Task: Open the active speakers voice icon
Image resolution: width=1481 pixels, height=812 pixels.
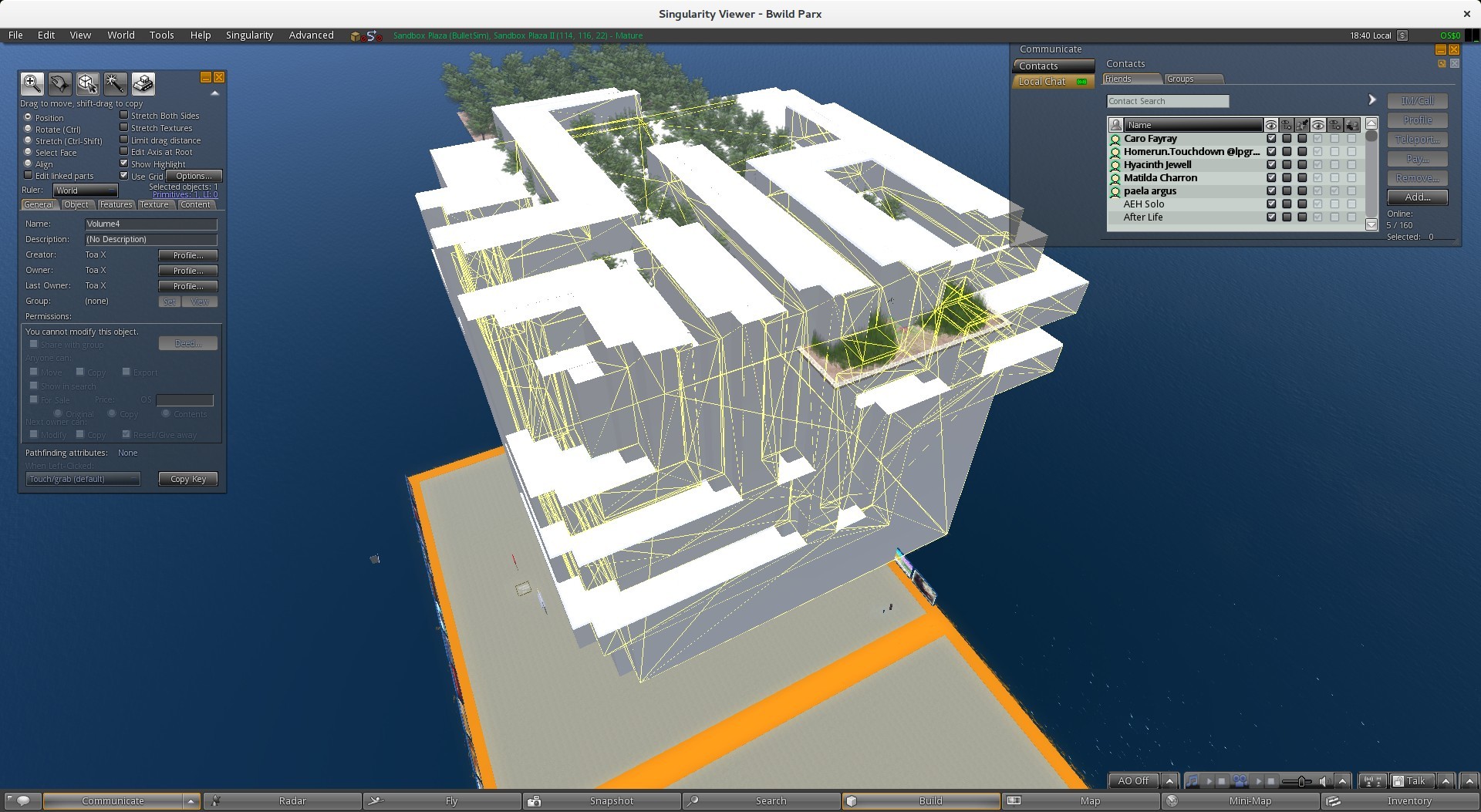Action: 1372,781
